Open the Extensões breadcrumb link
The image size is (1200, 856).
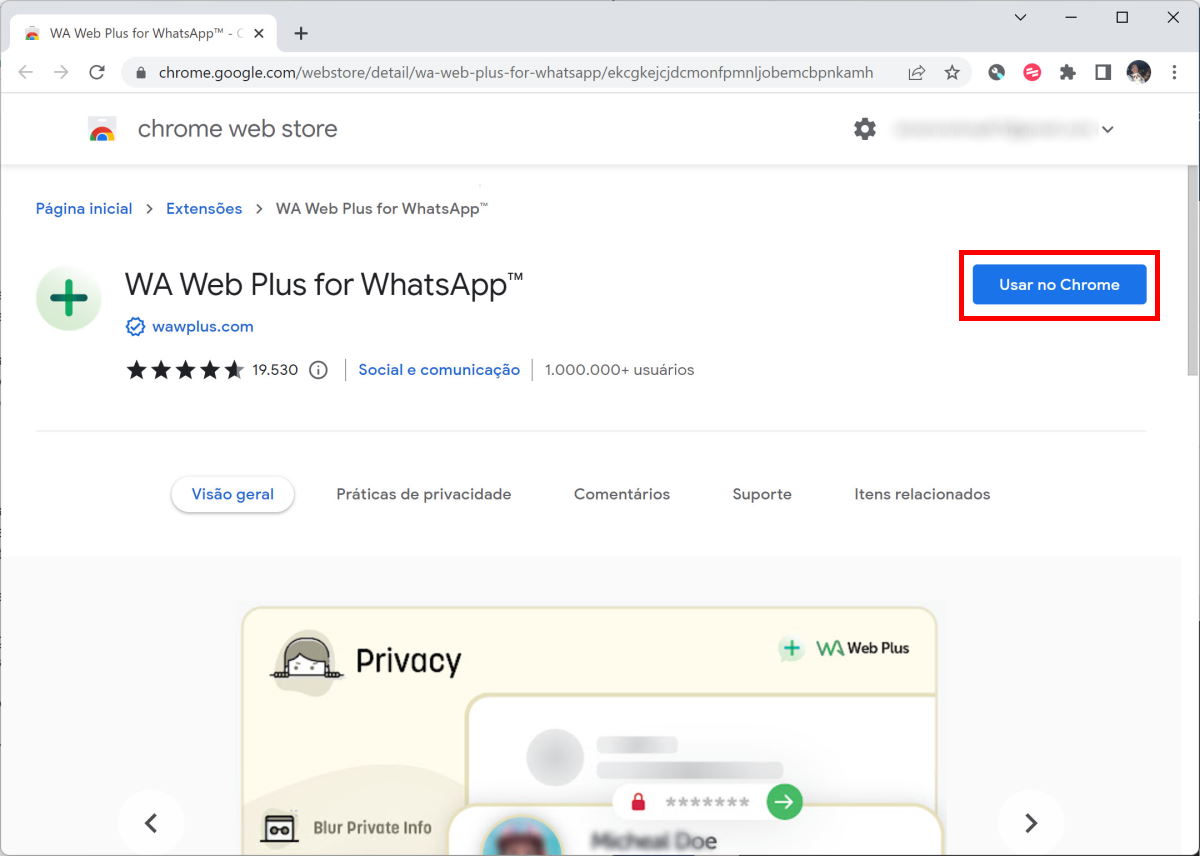pos(204,209)
